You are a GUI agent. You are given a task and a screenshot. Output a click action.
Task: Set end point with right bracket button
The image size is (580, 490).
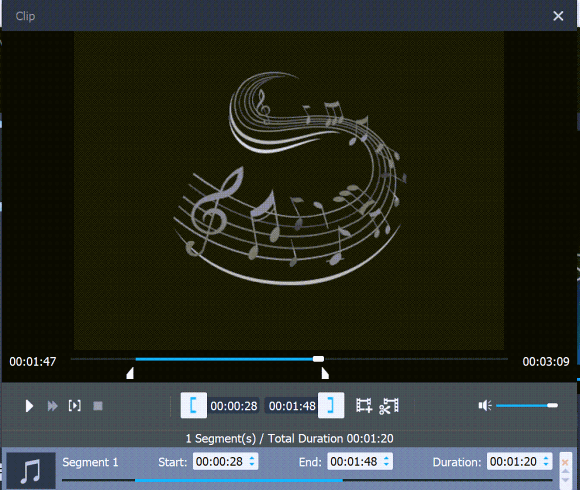click(331, 405)
